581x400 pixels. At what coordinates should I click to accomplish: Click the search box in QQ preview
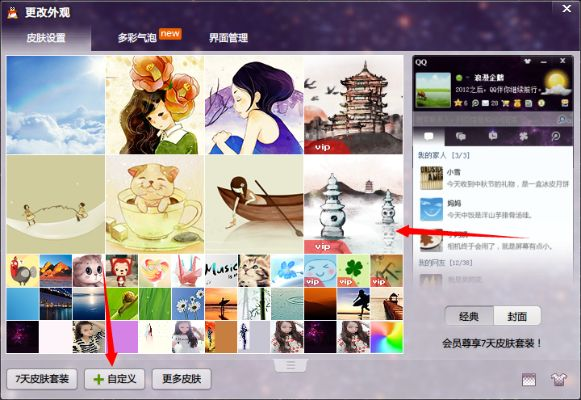click(x=493, y=119)
